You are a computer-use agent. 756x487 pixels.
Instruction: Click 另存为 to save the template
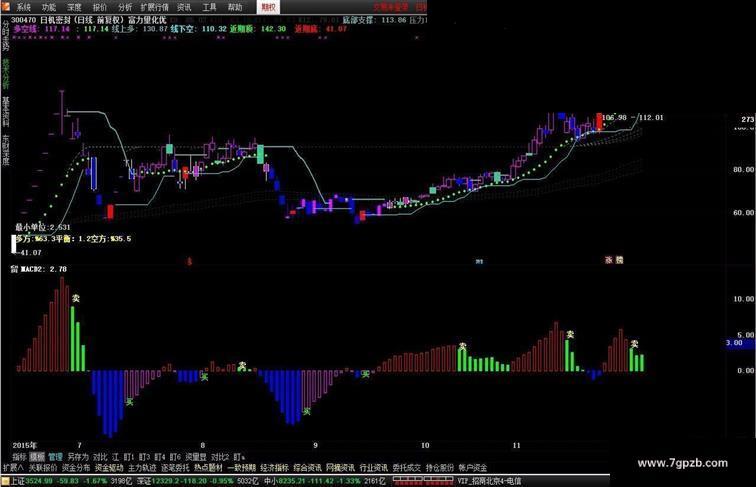point(78,457)
